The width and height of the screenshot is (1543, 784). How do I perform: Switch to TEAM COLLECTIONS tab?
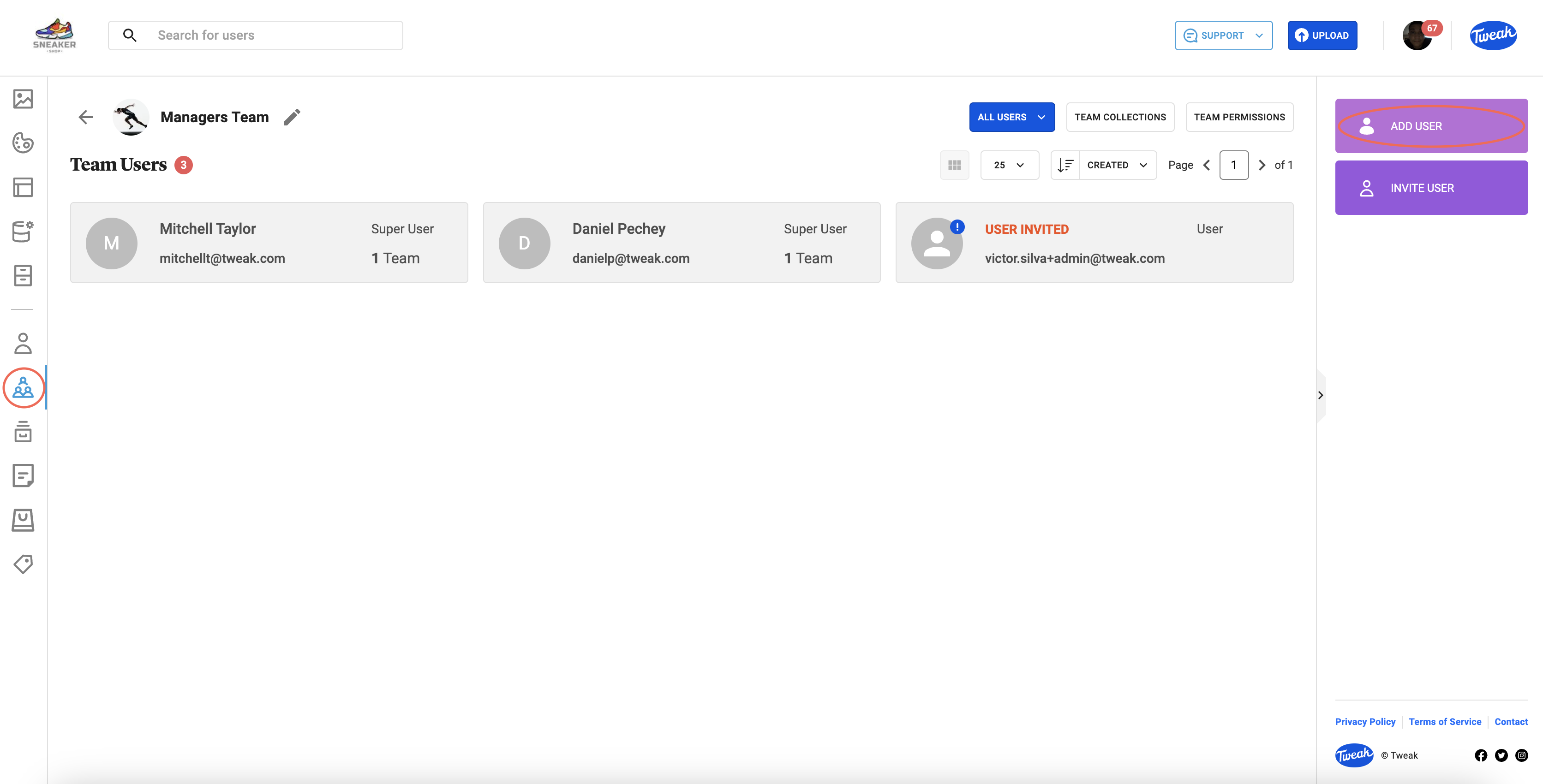(1119, 117)
